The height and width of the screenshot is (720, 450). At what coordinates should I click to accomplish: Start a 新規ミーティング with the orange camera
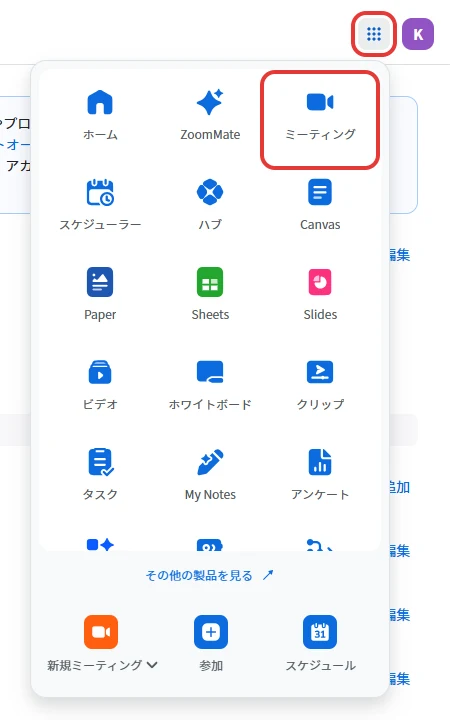click(x=101, y=632)
